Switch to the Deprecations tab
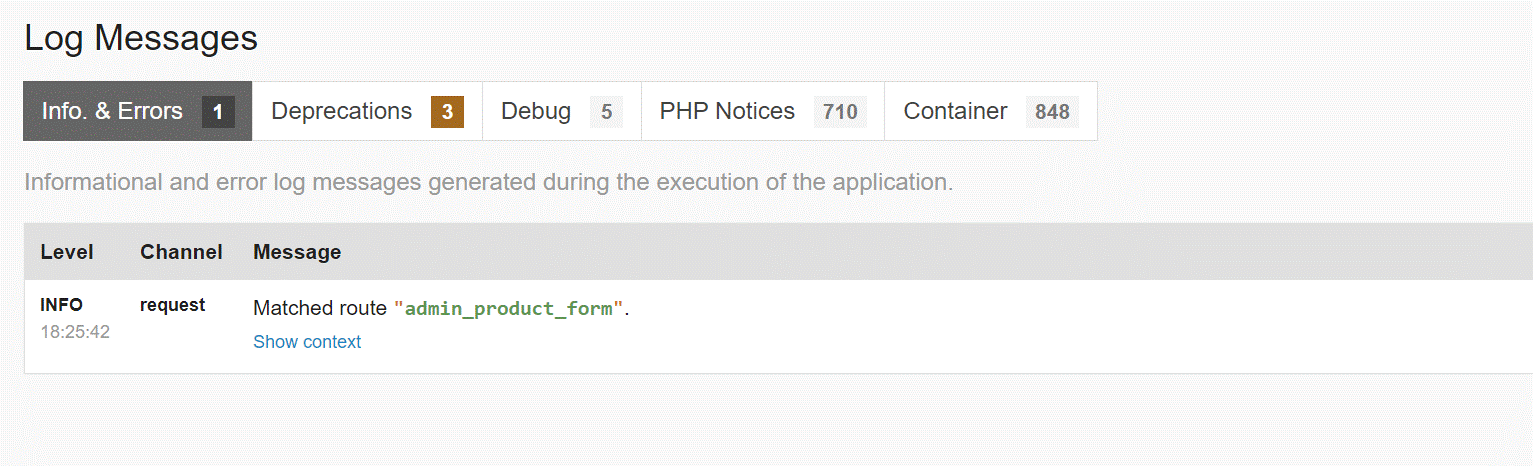The width and height of the screenshot is (1533, 466). pos(341,111)
